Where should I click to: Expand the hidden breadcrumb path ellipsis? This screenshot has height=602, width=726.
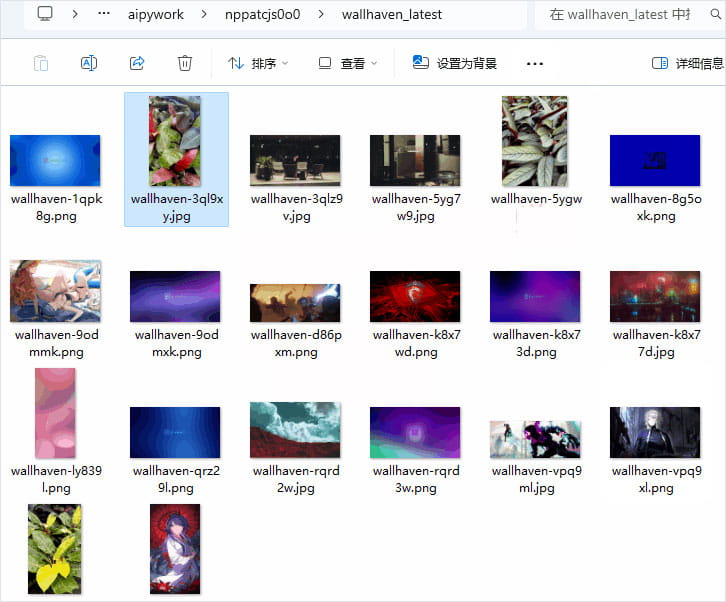tap(104, 13)
